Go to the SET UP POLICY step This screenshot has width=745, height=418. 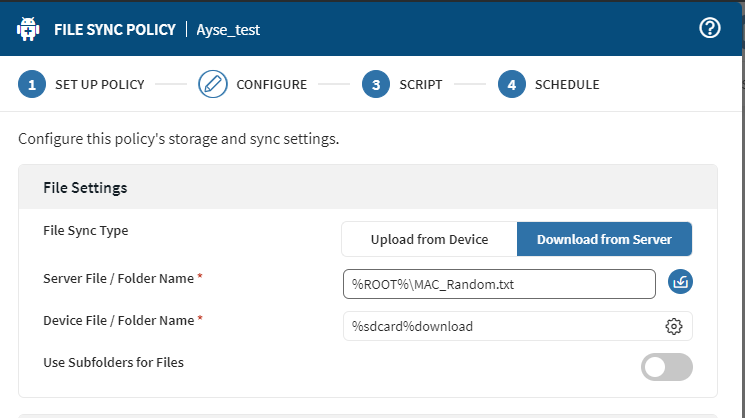(x=100, y=85)
